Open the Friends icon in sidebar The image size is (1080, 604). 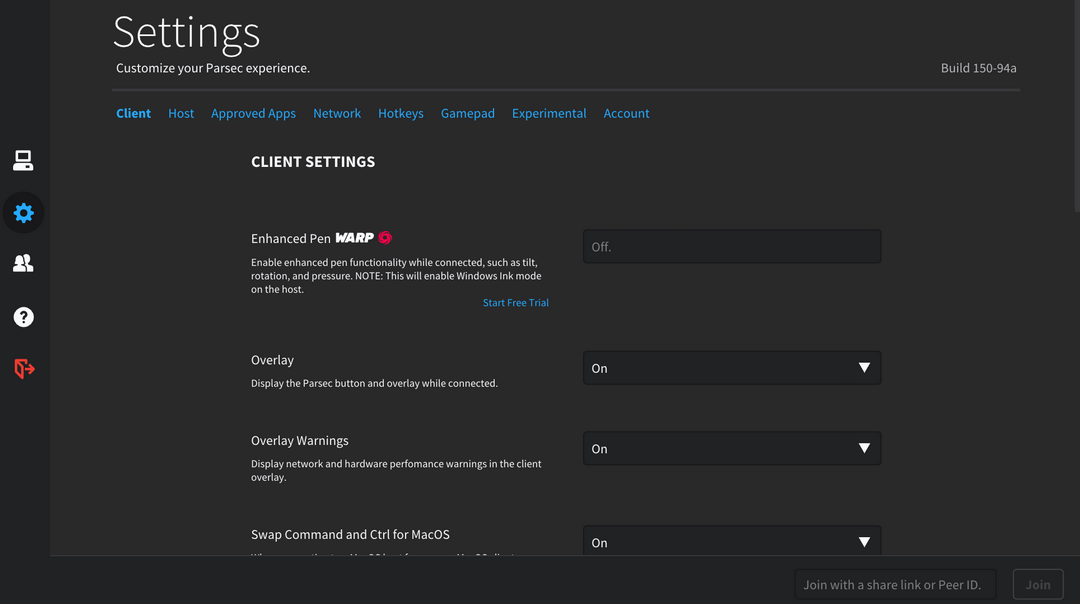click(23, 263)
